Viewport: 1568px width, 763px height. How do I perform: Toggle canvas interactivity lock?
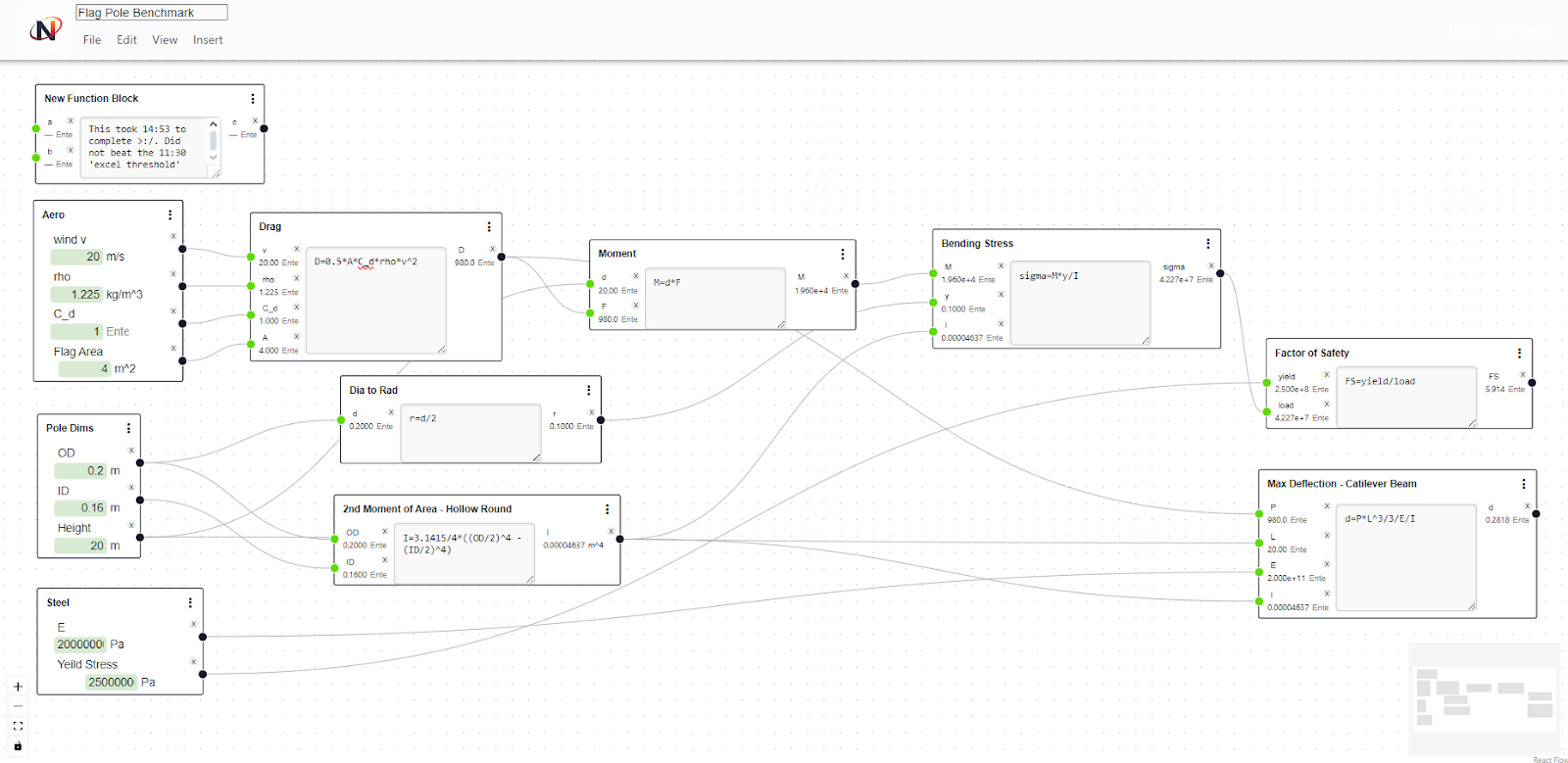(x=18, y=745)
